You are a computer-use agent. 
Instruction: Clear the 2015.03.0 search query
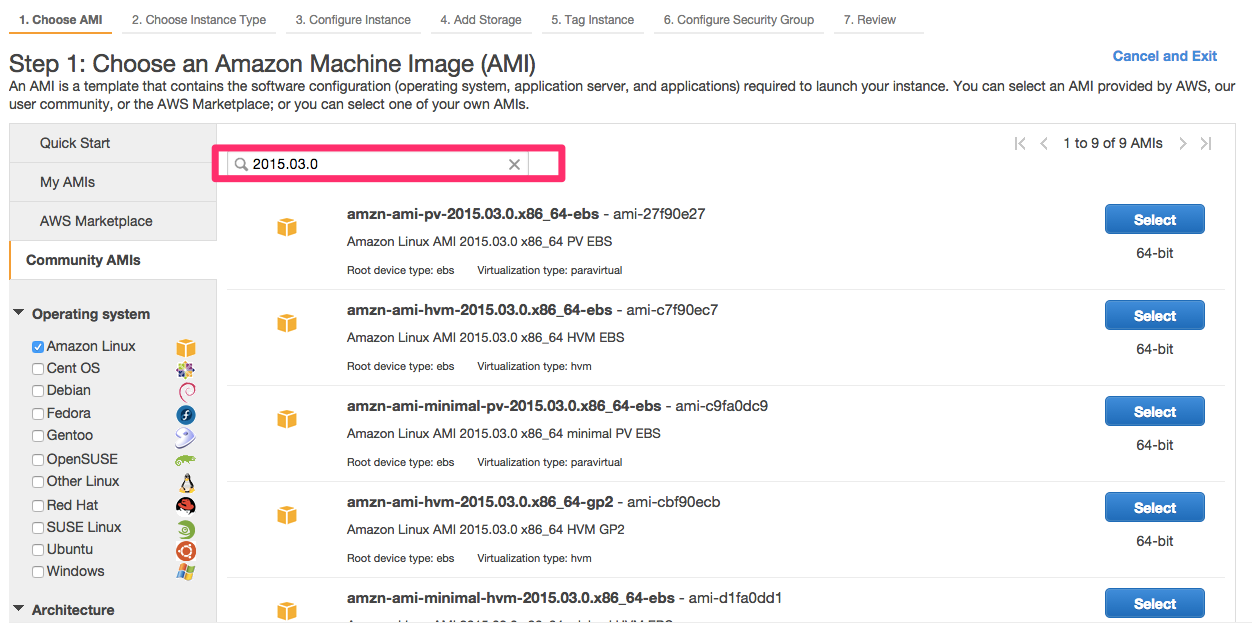(x=515, y=163)
